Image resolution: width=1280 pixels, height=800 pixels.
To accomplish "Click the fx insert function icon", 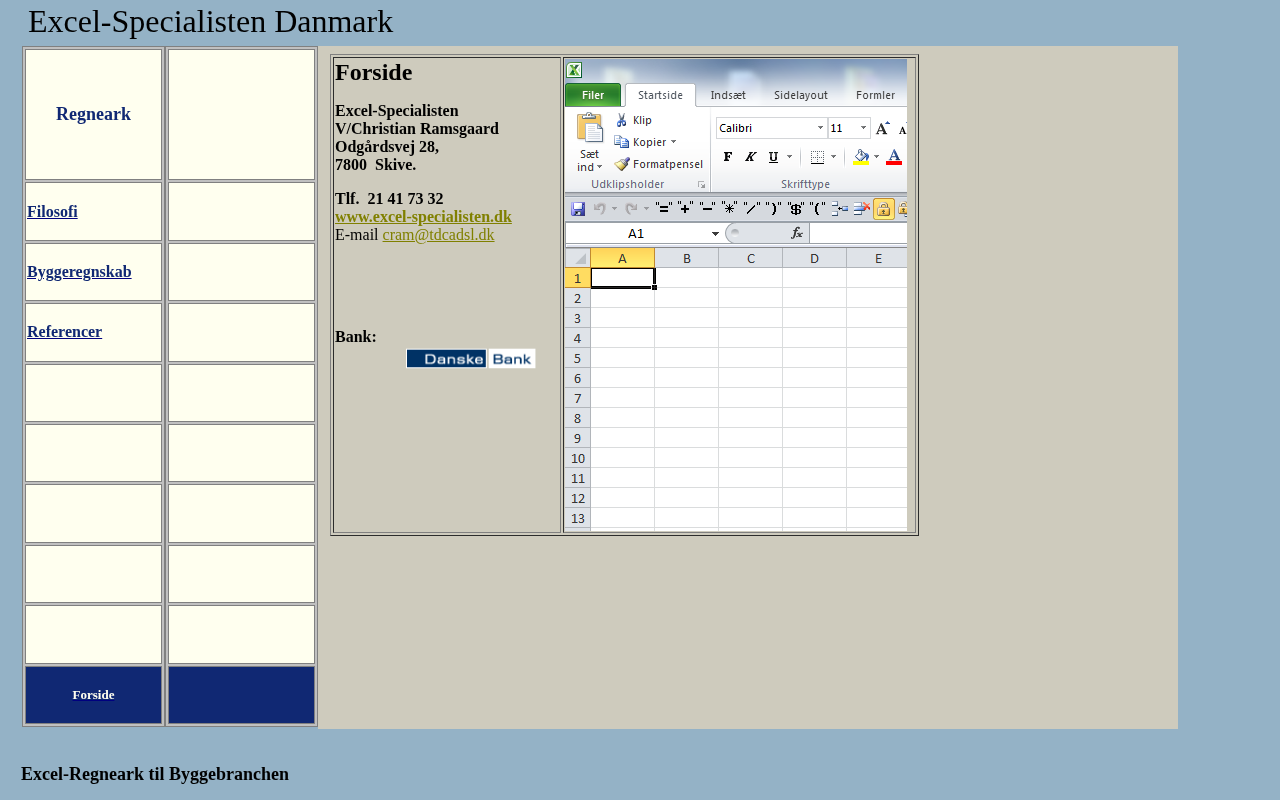I will pyautogui.click(x=796, y=233).
